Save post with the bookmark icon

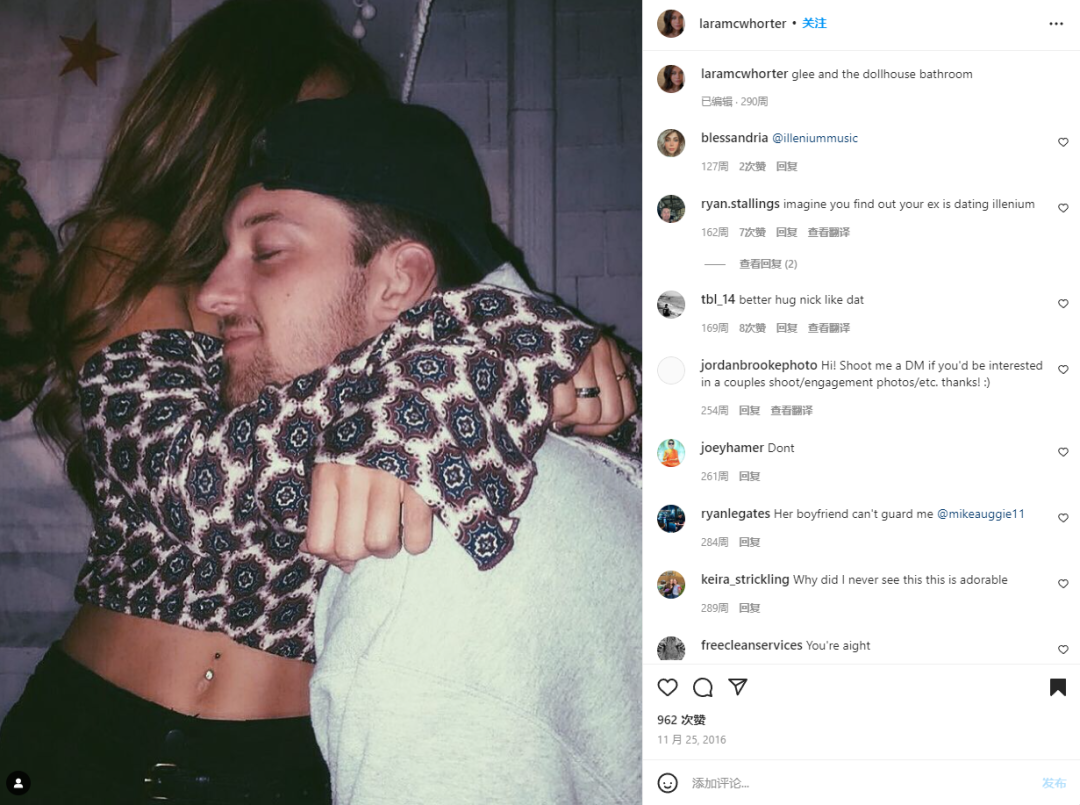point(1057,687)
